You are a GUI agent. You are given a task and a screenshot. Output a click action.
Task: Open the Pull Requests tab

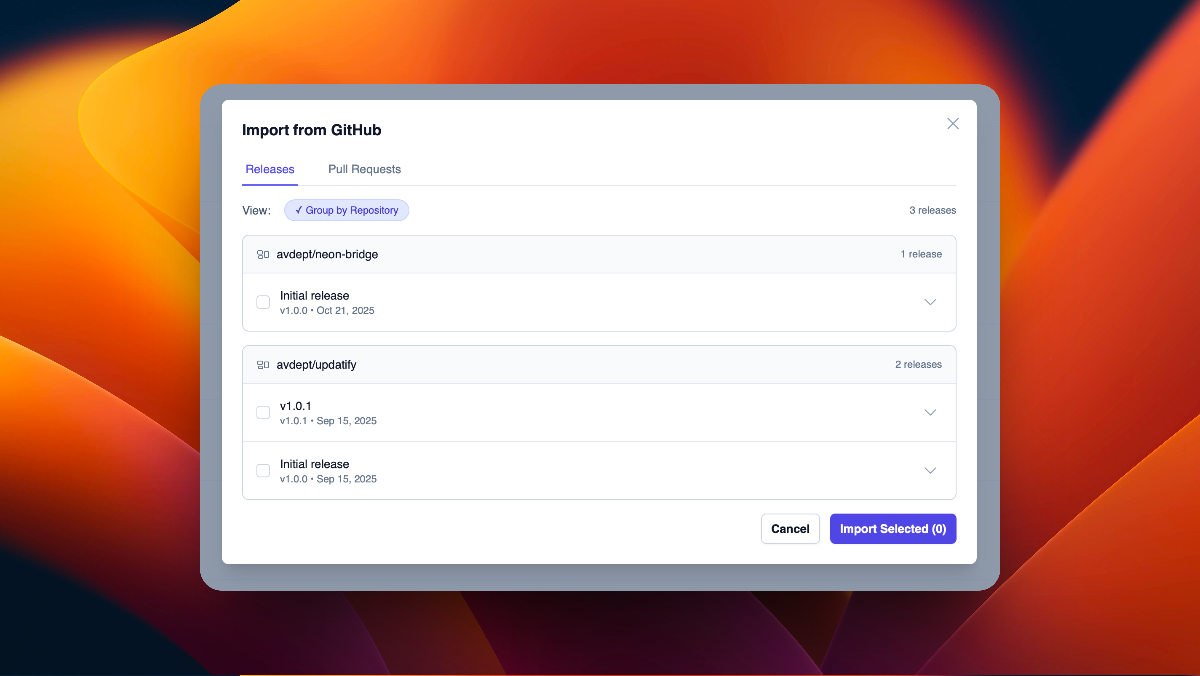tap(364, 169)
